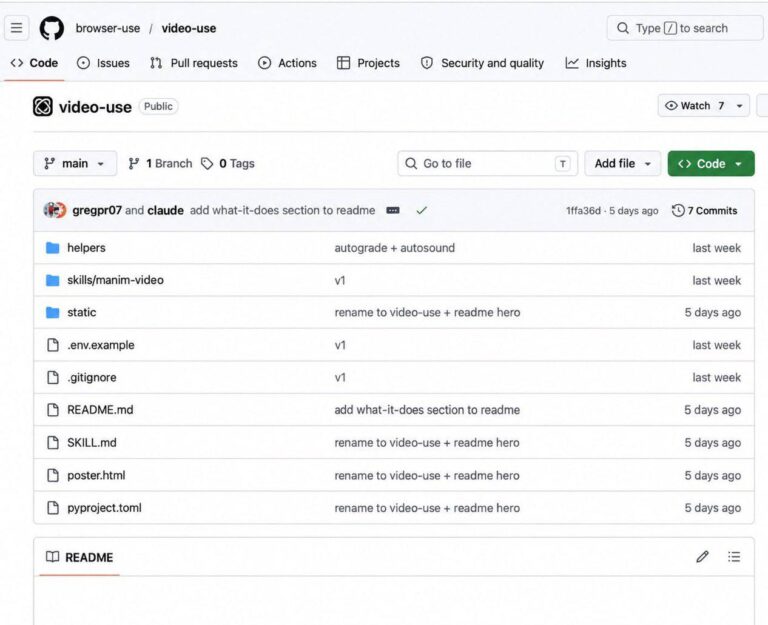Expand the green Code dropdown
This screenshot has height=625, width=768.
point(711,163)
